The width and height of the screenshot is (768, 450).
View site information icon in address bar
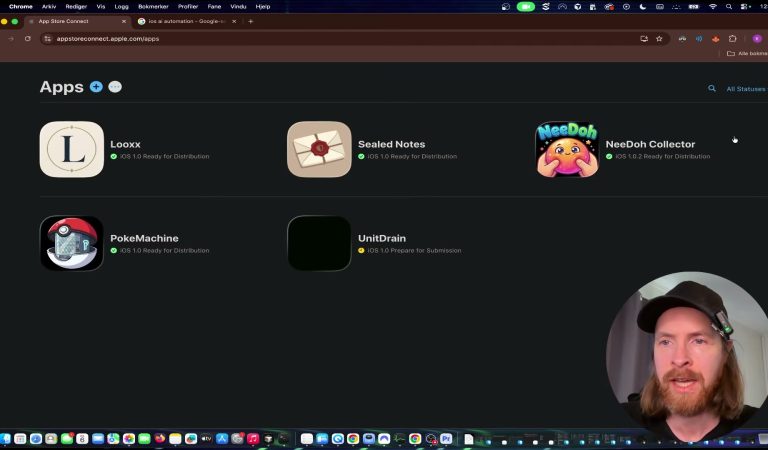pyautogui.click(x=48, y=39)
